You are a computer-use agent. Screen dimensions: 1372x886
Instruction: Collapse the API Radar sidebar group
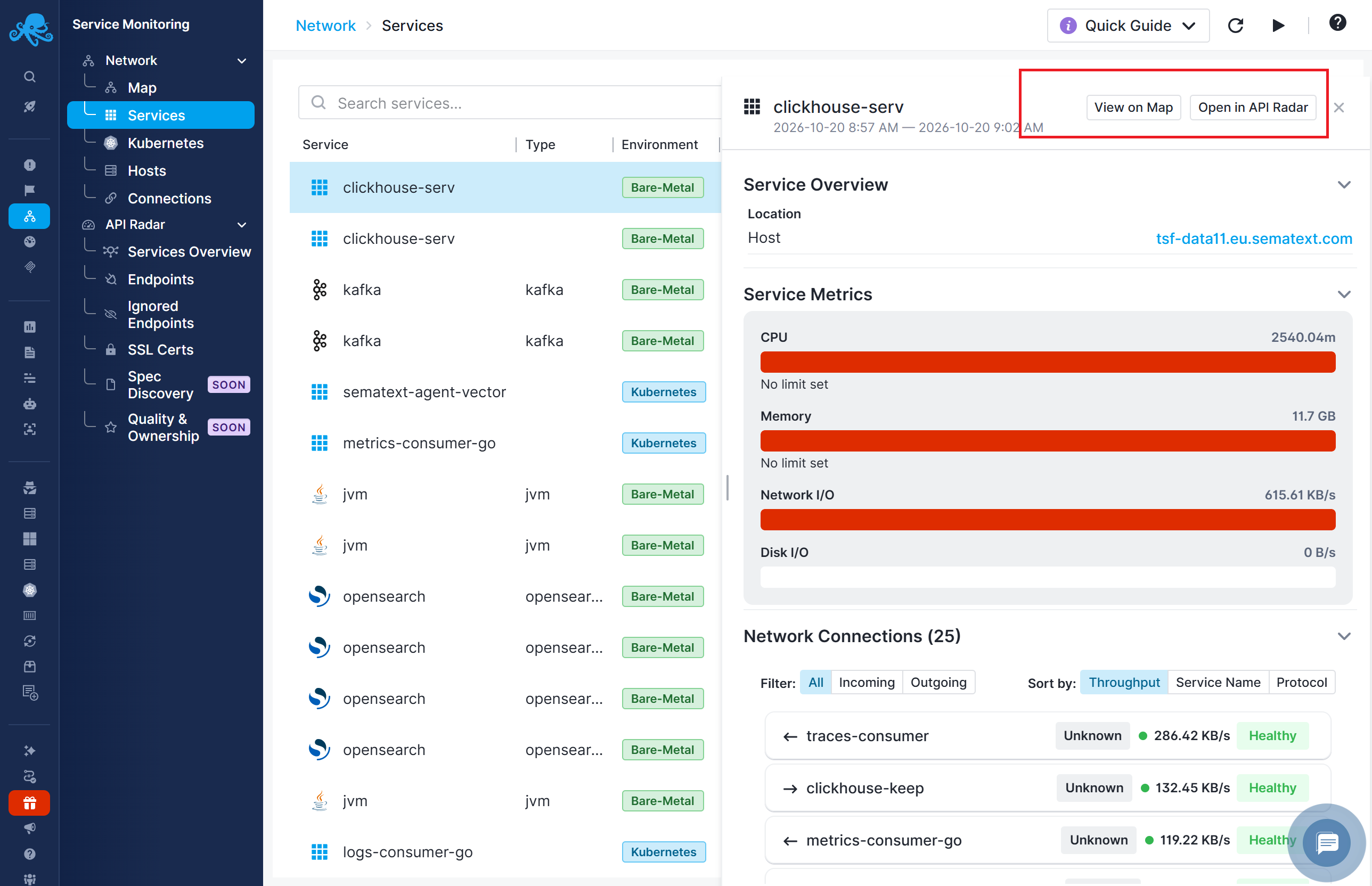tap(242, 224)
